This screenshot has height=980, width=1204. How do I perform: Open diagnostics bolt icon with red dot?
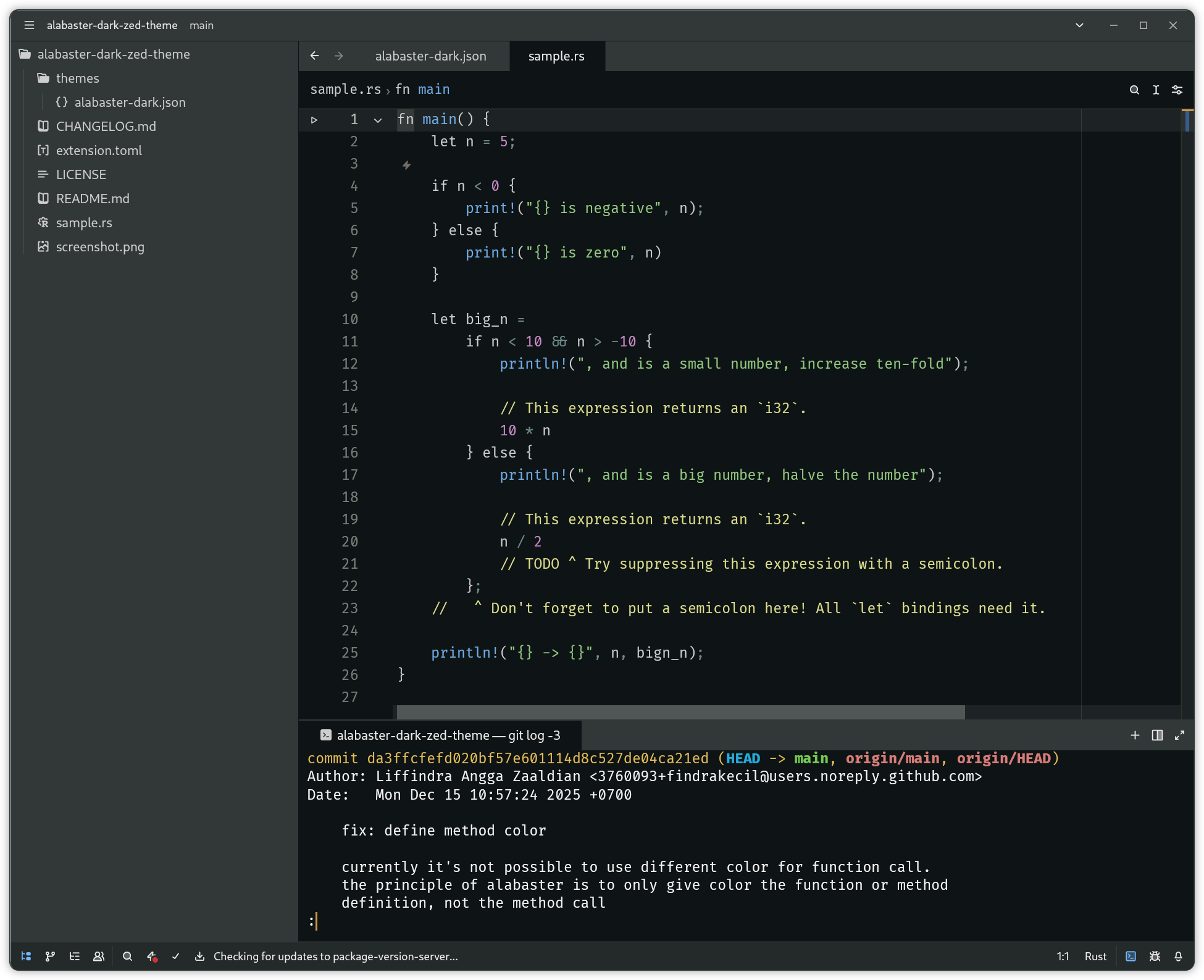pyautogui.click(x=152, y=956)
